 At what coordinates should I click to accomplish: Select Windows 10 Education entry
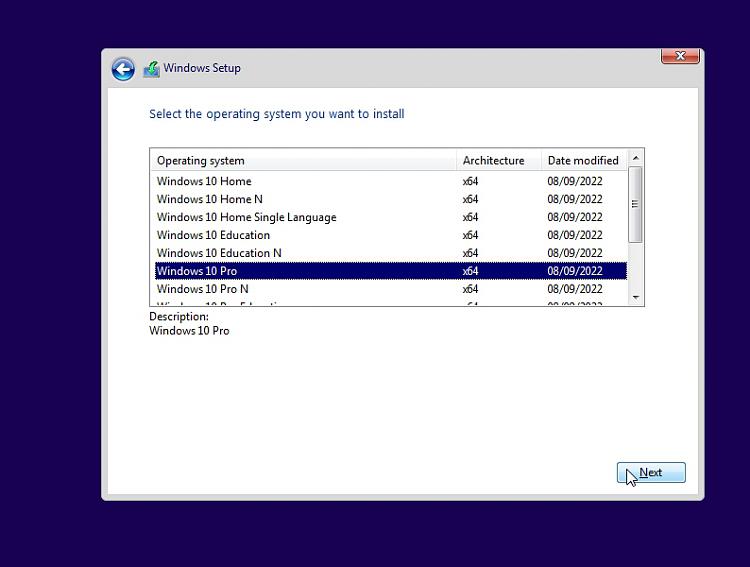(x=213, y=235)
